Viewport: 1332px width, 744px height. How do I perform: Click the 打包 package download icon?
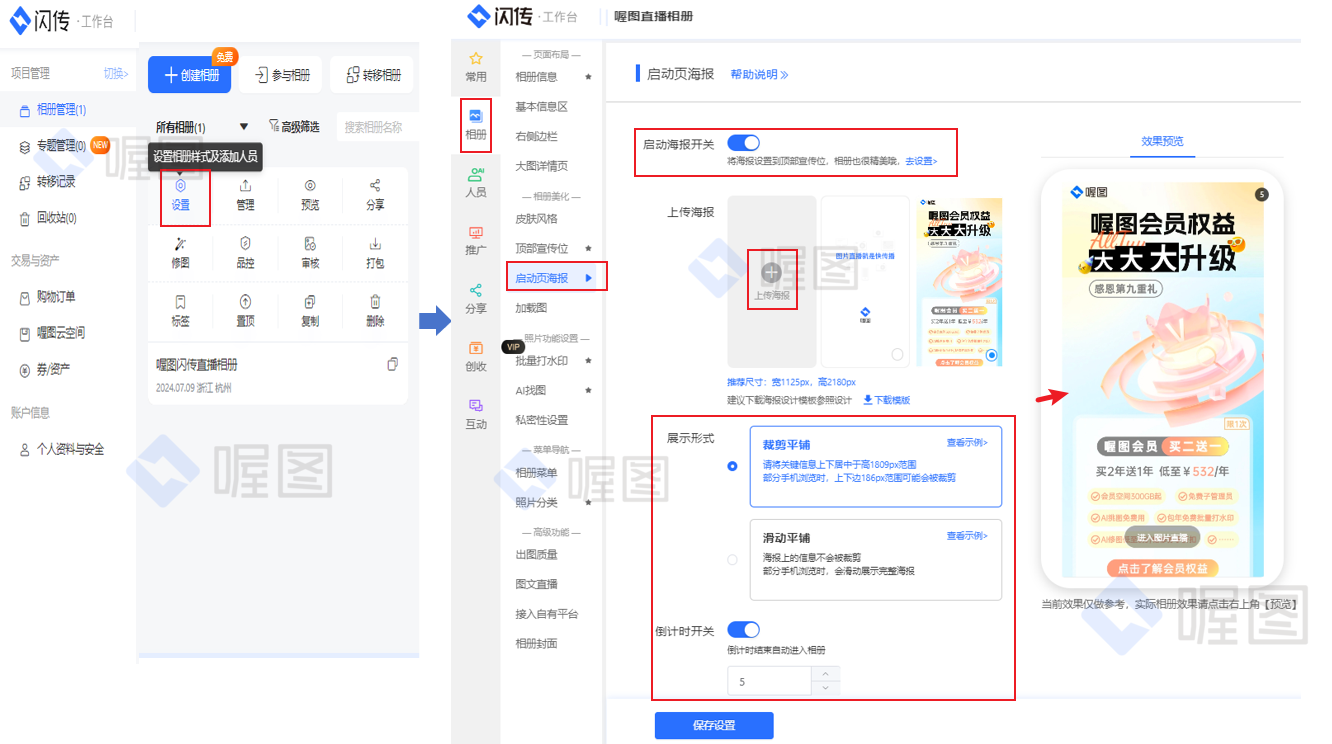coord(375,244)
